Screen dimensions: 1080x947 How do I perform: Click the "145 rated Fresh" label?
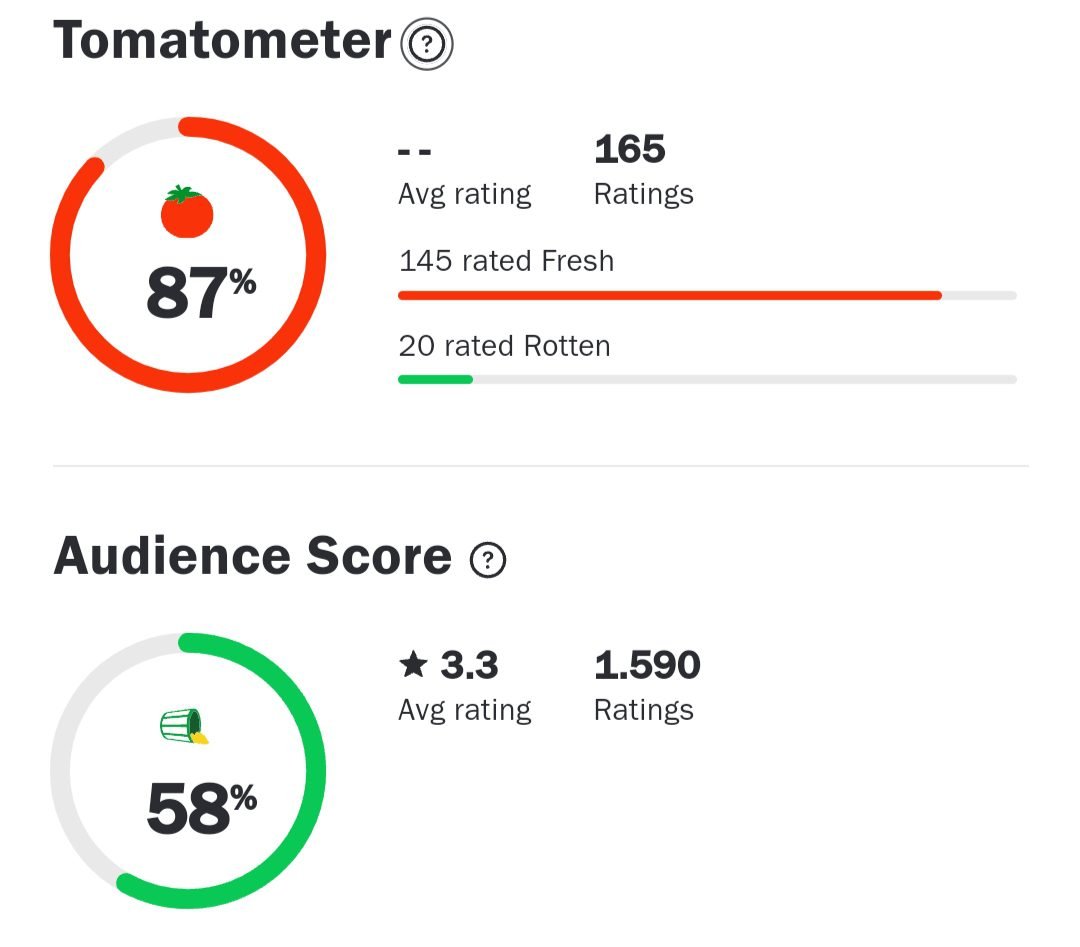[x=506, y=261]
